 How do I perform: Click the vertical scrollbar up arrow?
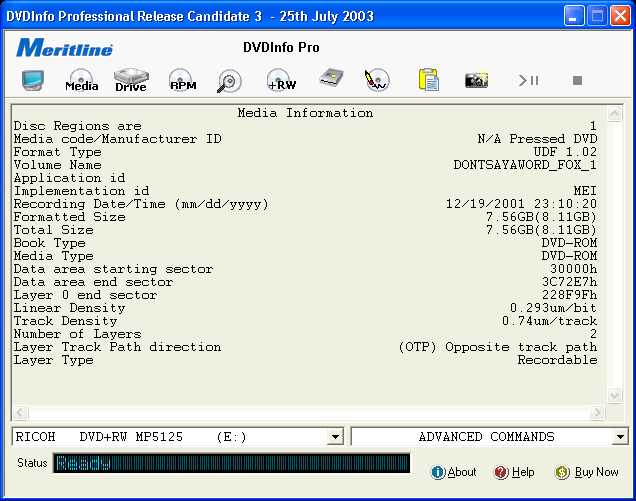coord(615,113)
